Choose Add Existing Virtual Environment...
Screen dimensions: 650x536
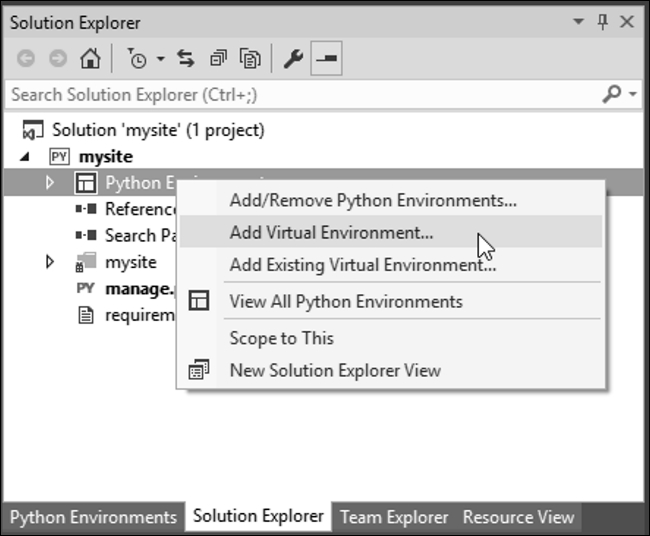(x=391, y=264)
